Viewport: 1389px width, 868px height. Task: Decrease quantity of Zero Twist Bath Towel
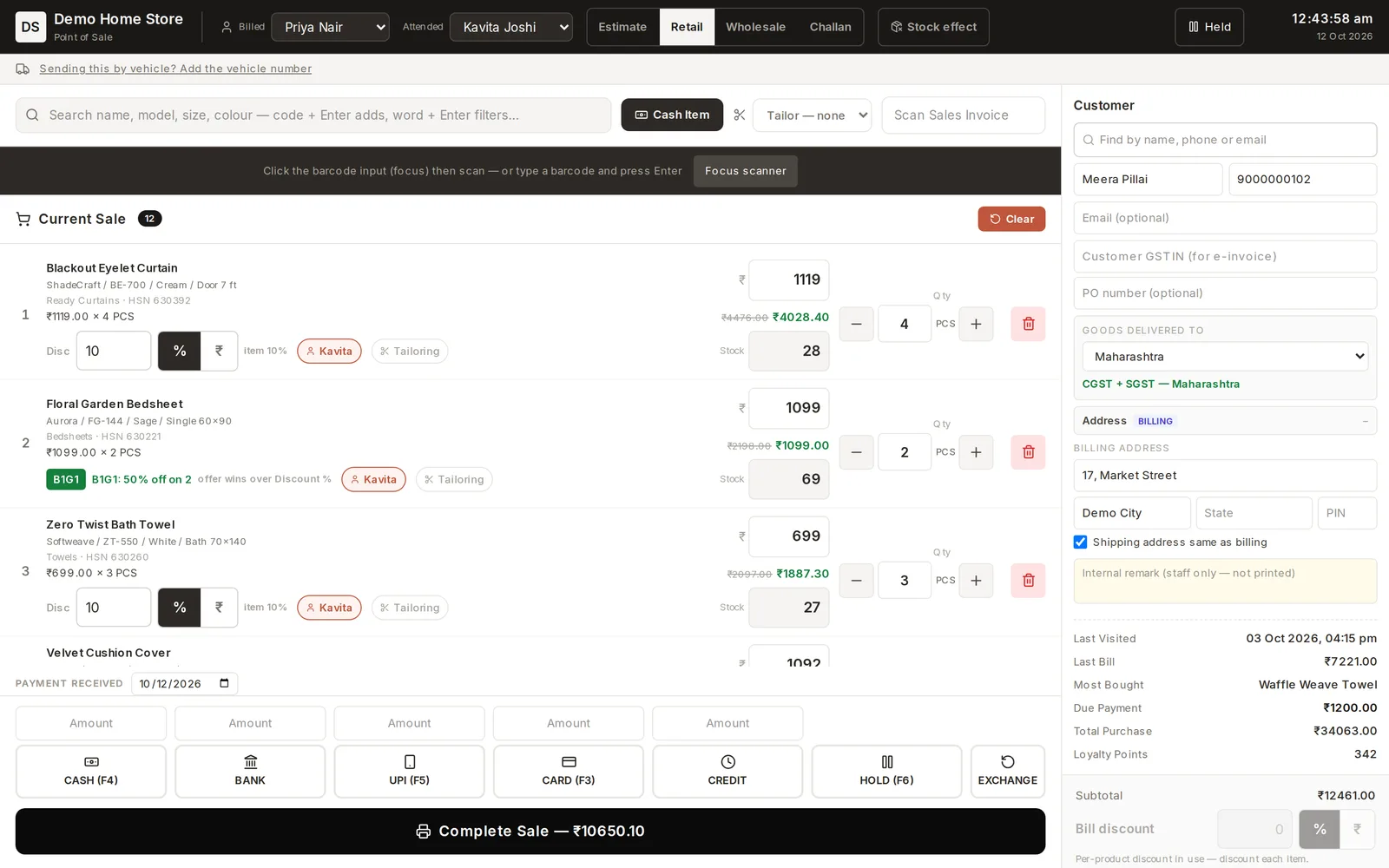(x=856, y=581)
